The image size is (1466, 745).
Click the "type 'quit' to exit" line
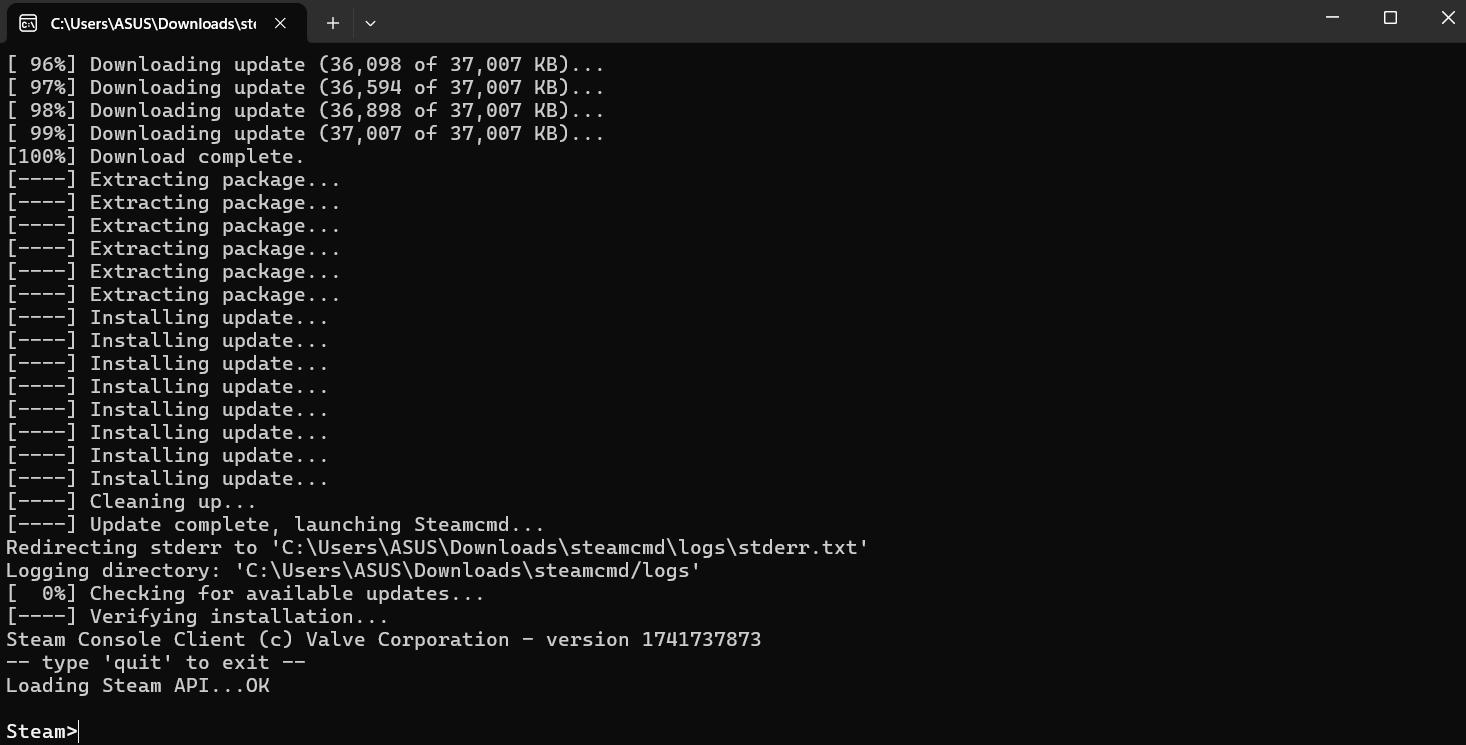tap(155, 663)
